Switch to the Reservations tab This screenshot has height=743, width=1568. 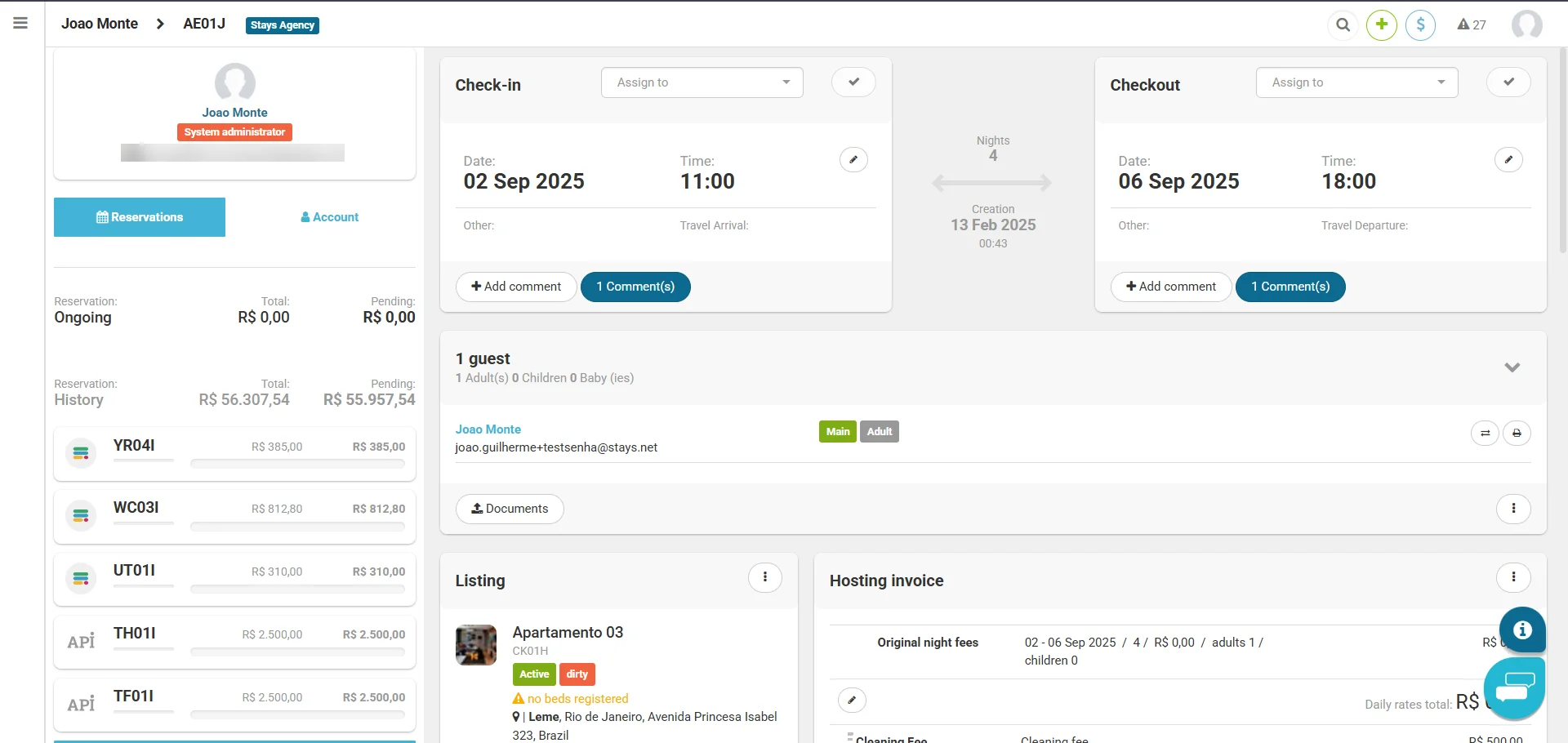pyautogui.click(x=140, y=217)
